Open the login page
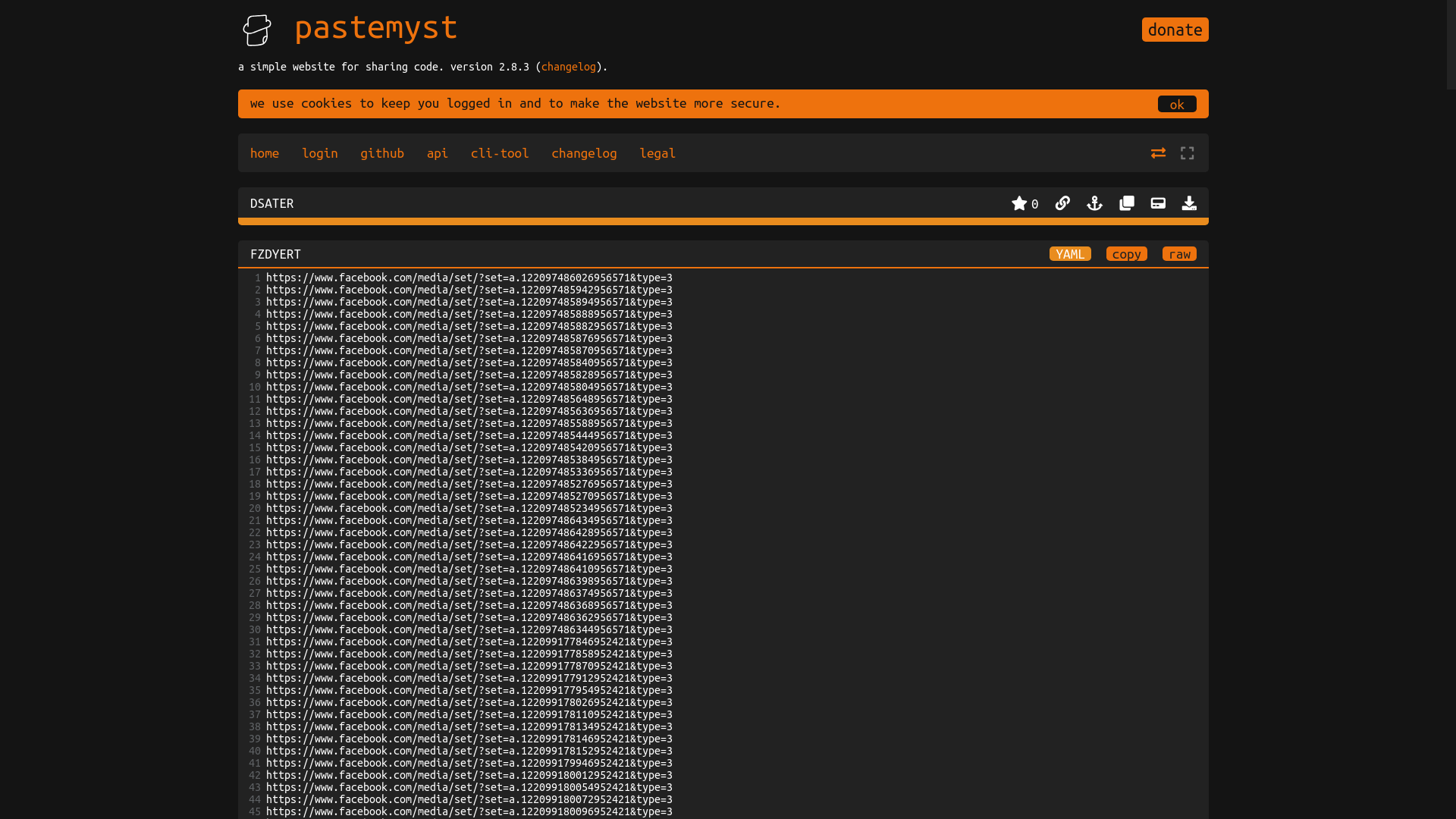The height and width of the screenshot is (819, 1456). click(320, 153)
